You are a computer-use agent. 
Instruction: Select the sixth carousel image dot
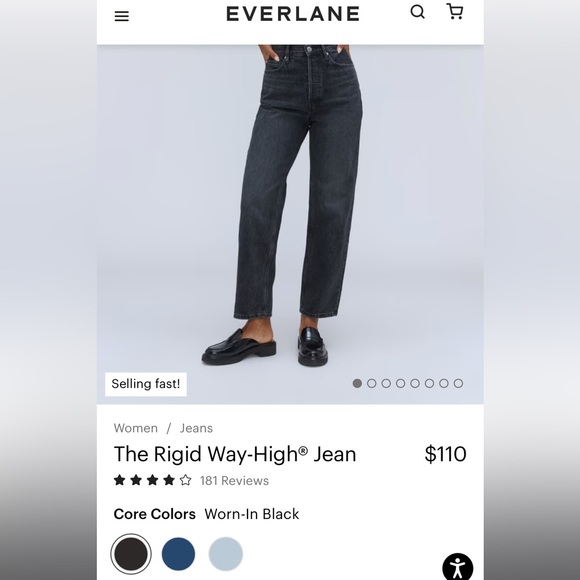tap(429, 384)
